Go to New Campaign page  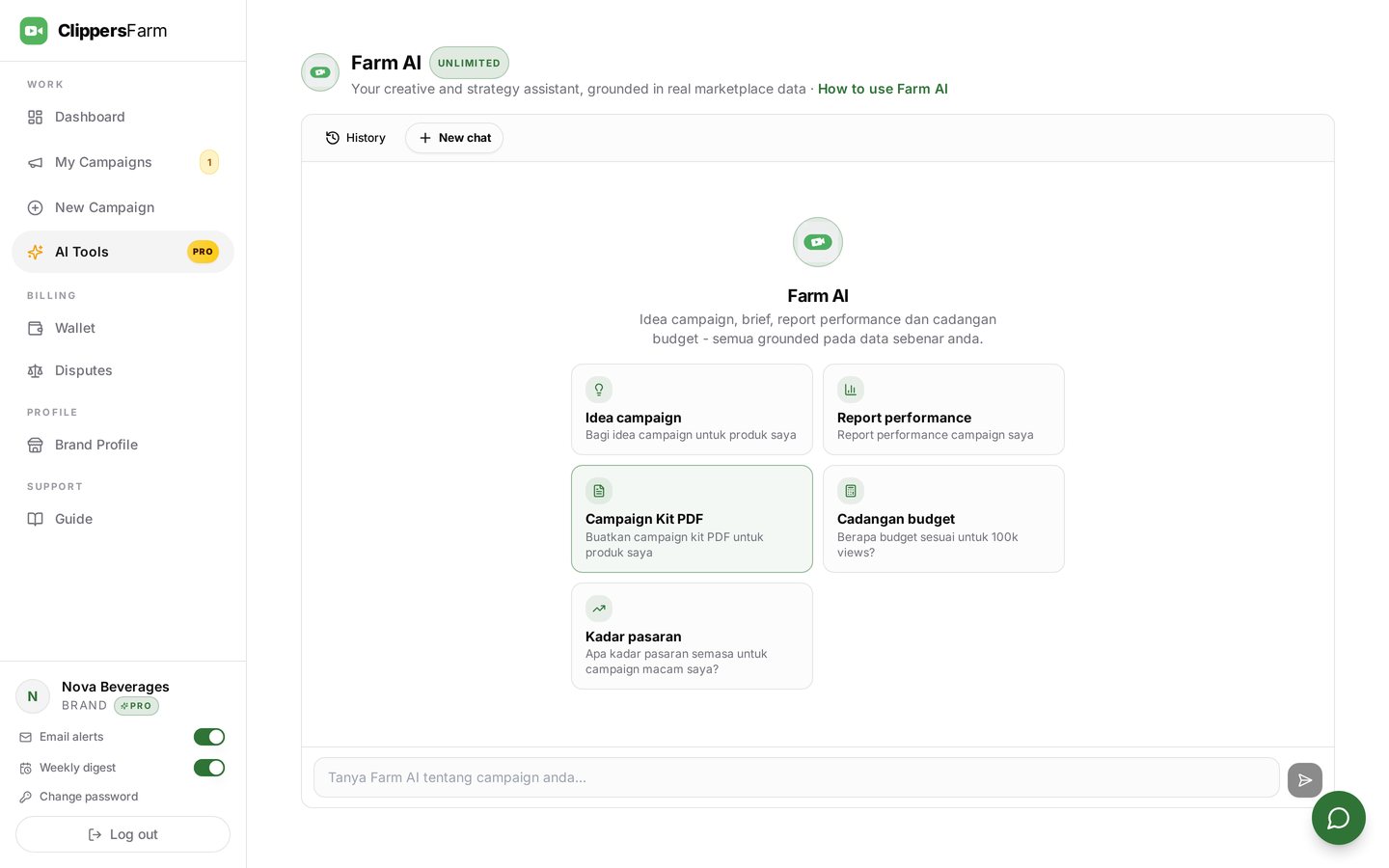click(123, 207)
